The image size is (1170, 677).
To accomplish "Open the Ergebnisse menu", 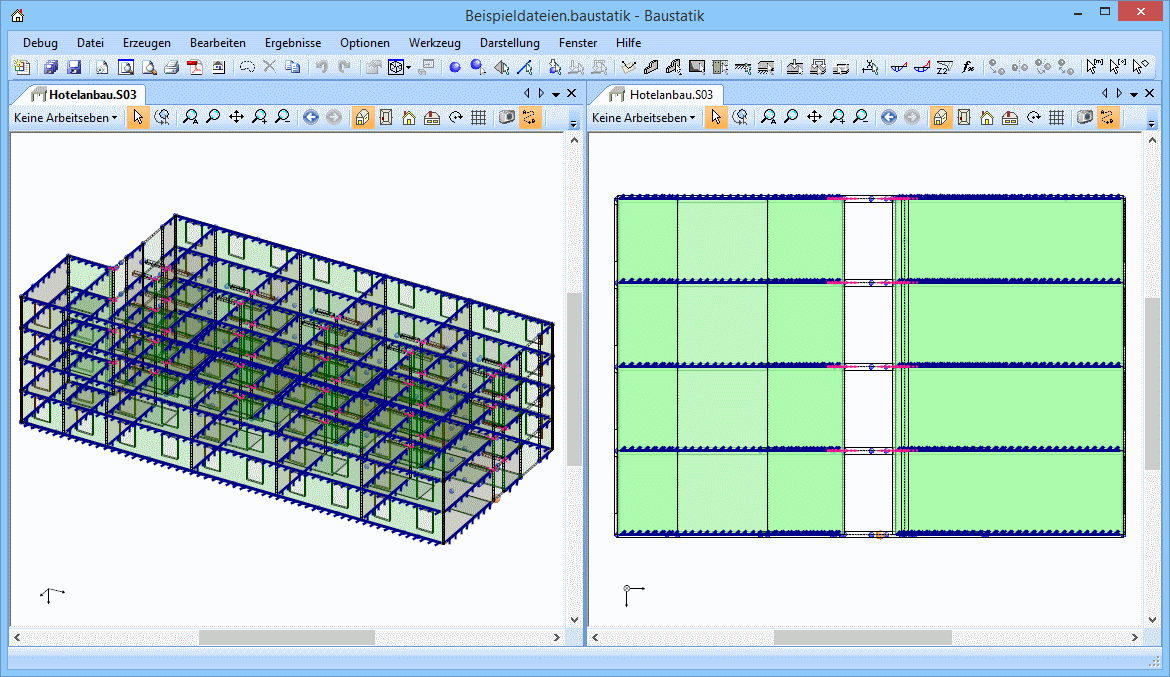I will [293, 43].
